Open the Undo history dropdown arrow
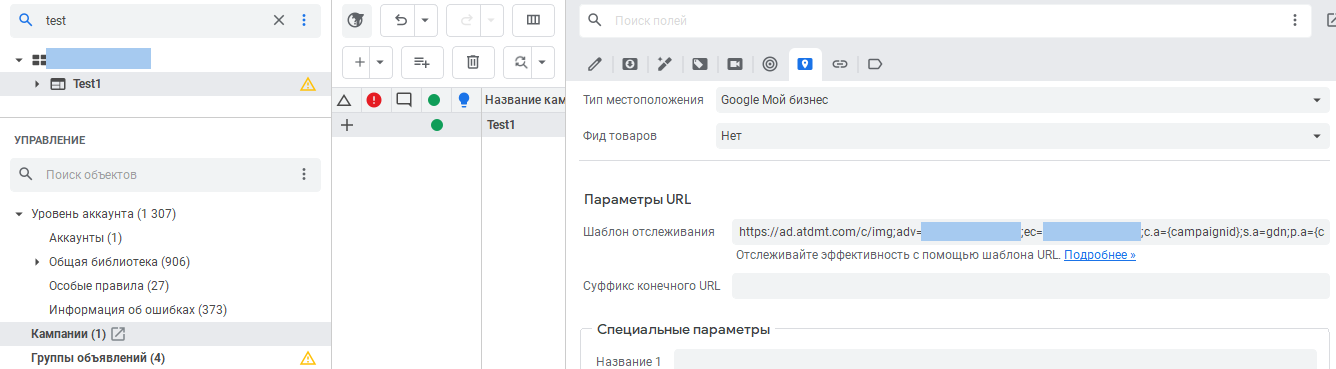This screenshot has width=1336, height=369. pos(426,20)
